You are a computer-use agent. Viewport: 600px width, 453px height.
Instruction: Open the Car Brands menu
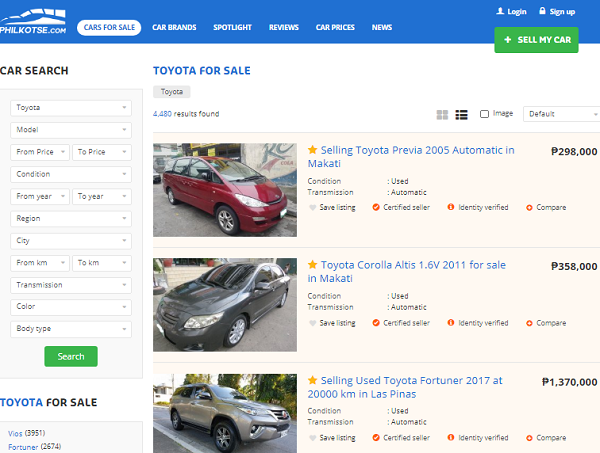[x=174, y=28]
